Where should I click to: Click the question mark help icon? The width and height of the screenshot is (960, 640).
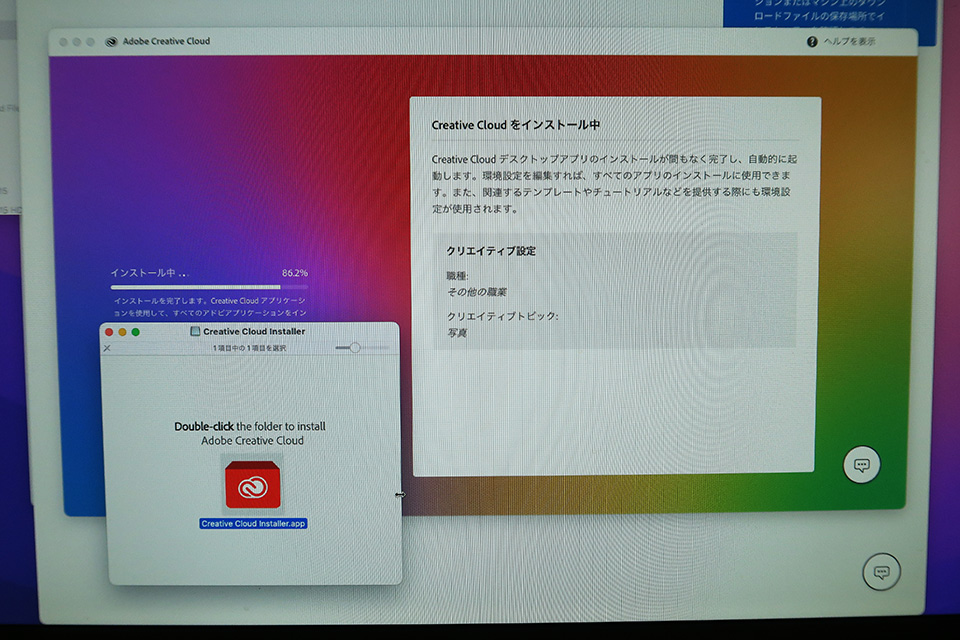pos(812,42)
